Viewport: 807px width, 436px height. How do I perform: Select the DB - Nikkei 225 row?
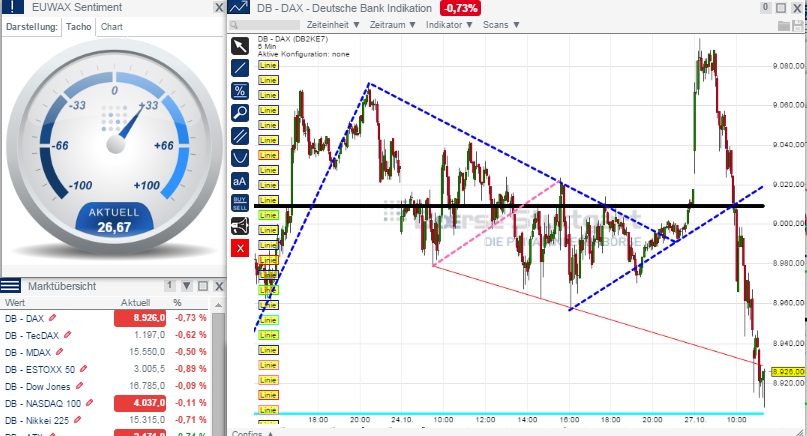tap(106, 420)
